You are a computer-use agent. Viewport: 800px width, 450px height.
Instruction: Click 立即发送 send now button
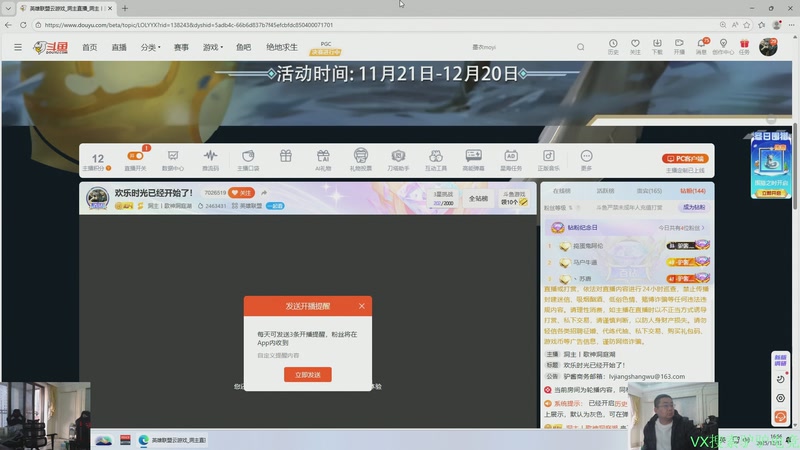coord(308,374)
